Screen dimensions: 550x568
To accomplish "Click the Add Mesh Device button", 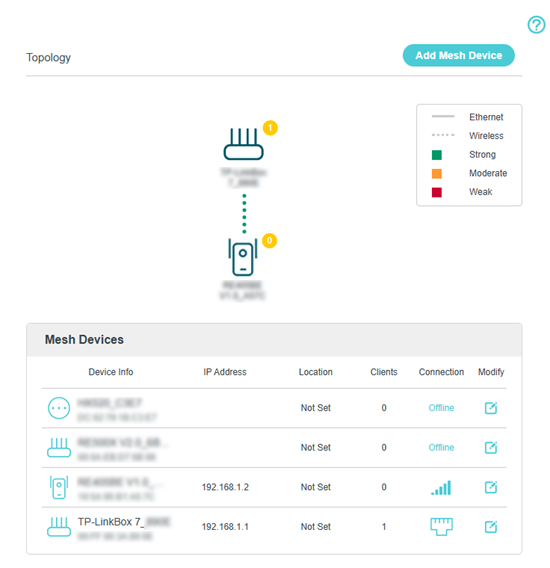I will (458, 55).
